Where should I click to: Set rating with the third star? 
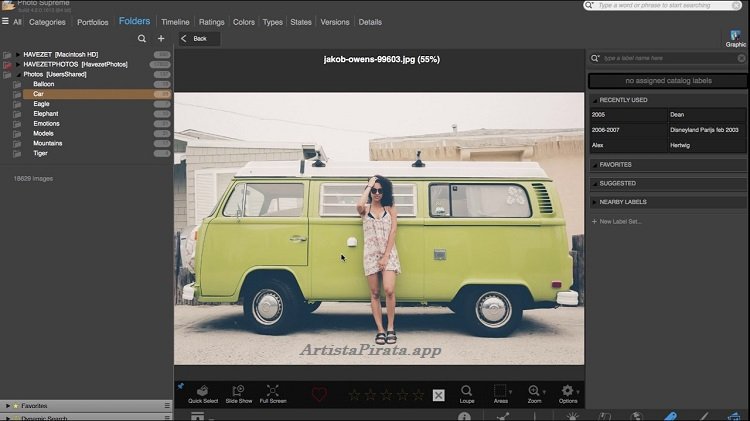pos(387,395)
